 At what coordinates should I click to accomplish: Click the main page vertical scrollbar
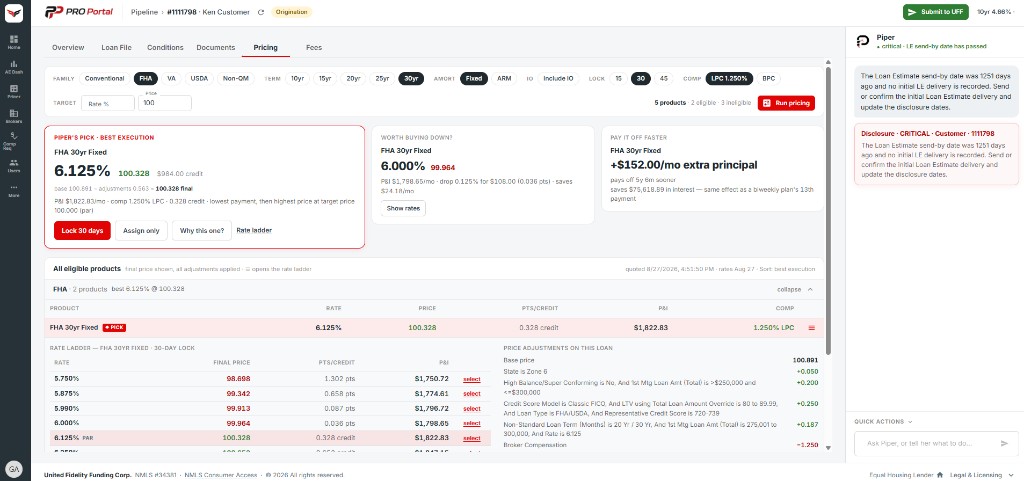tap(828, 209)
